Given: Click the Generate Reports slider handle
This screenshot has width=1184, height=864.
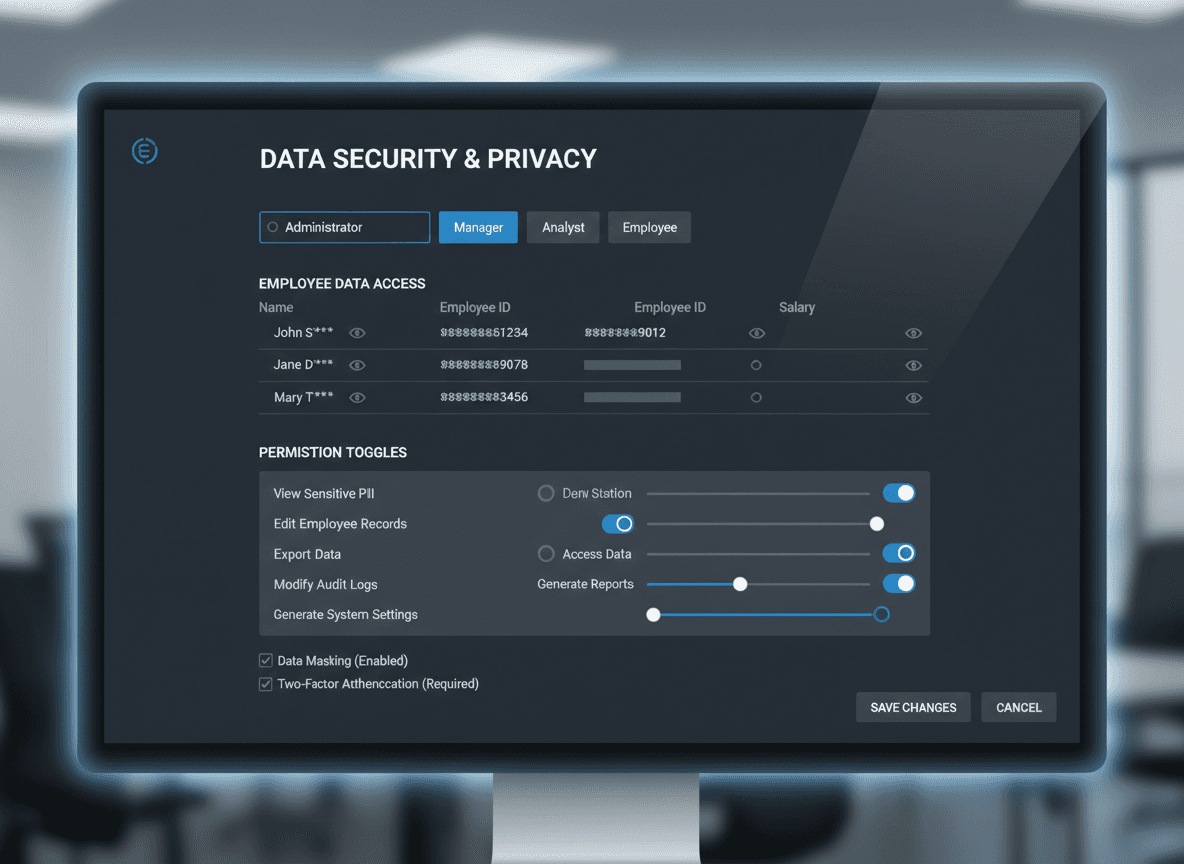Looking at the screenshot, I should pyautogui.click(x=740, y=583).
